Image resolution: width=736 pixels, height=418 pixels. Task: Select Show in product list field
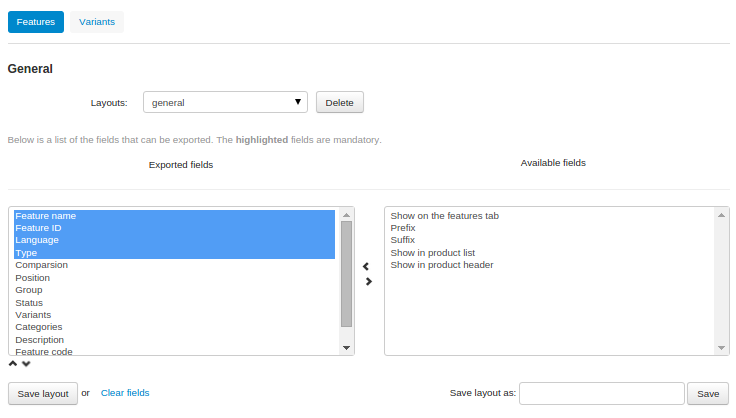pyautogui.click(x=551, y=253)
